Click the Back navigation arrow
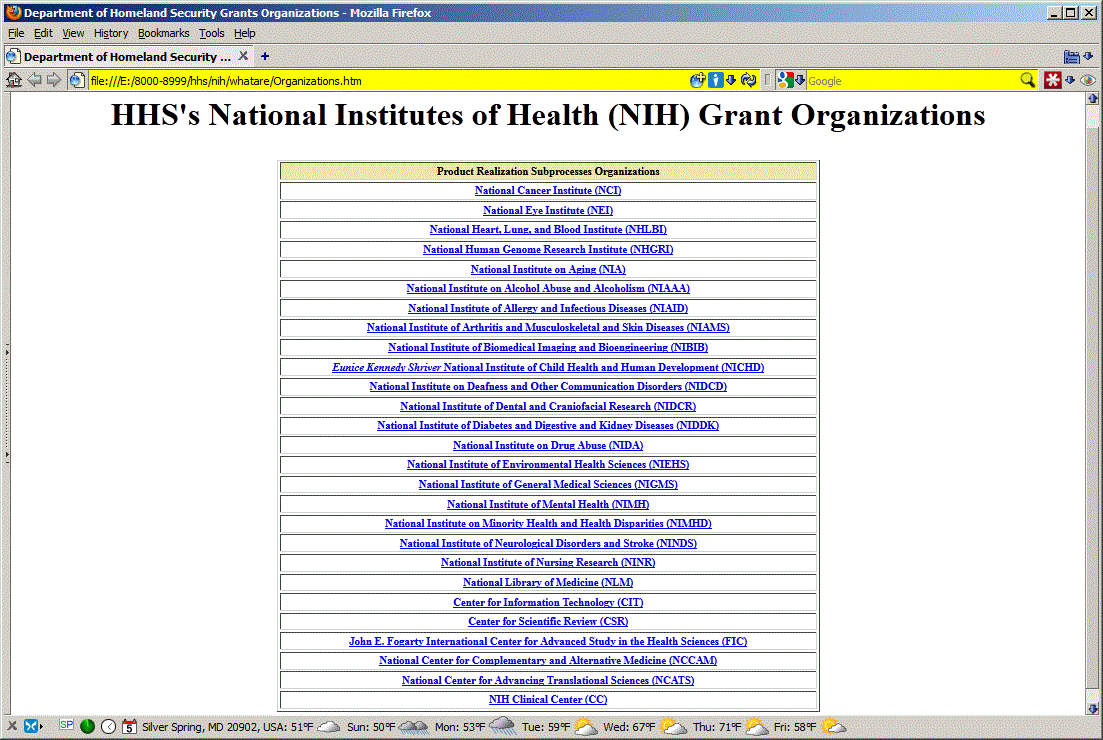Screen dimensions: 1103x740 tap(34, 80)
